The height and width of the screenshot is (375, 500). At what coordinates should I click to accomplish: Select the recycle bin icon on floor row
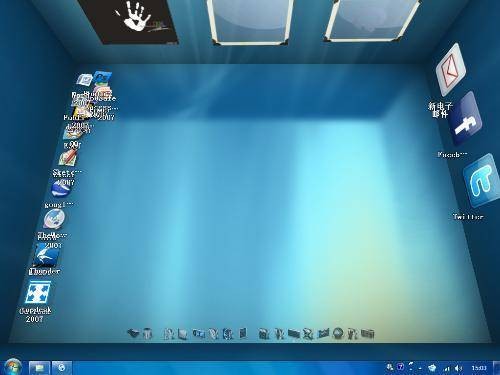(x=148, y=333)
